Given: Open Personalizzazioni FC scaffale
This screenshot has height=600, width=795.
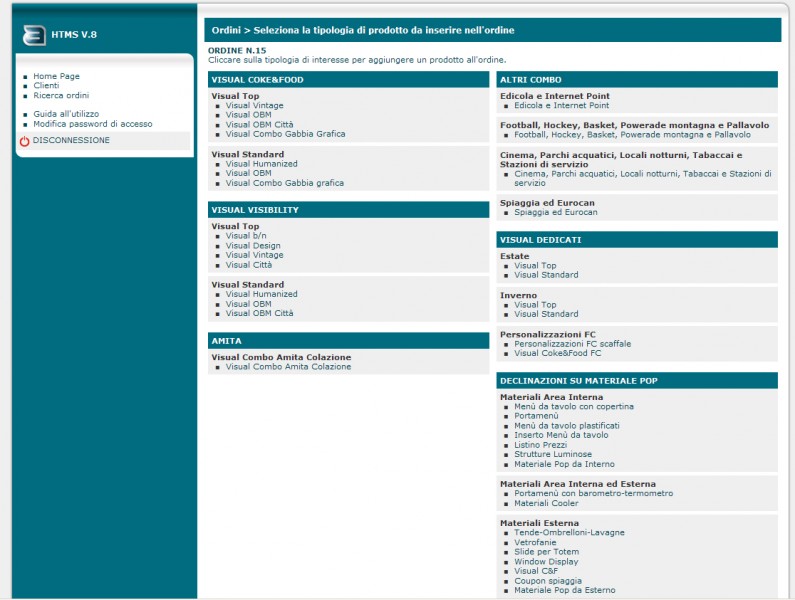Looking at the screenshot, I should (572, 344).
